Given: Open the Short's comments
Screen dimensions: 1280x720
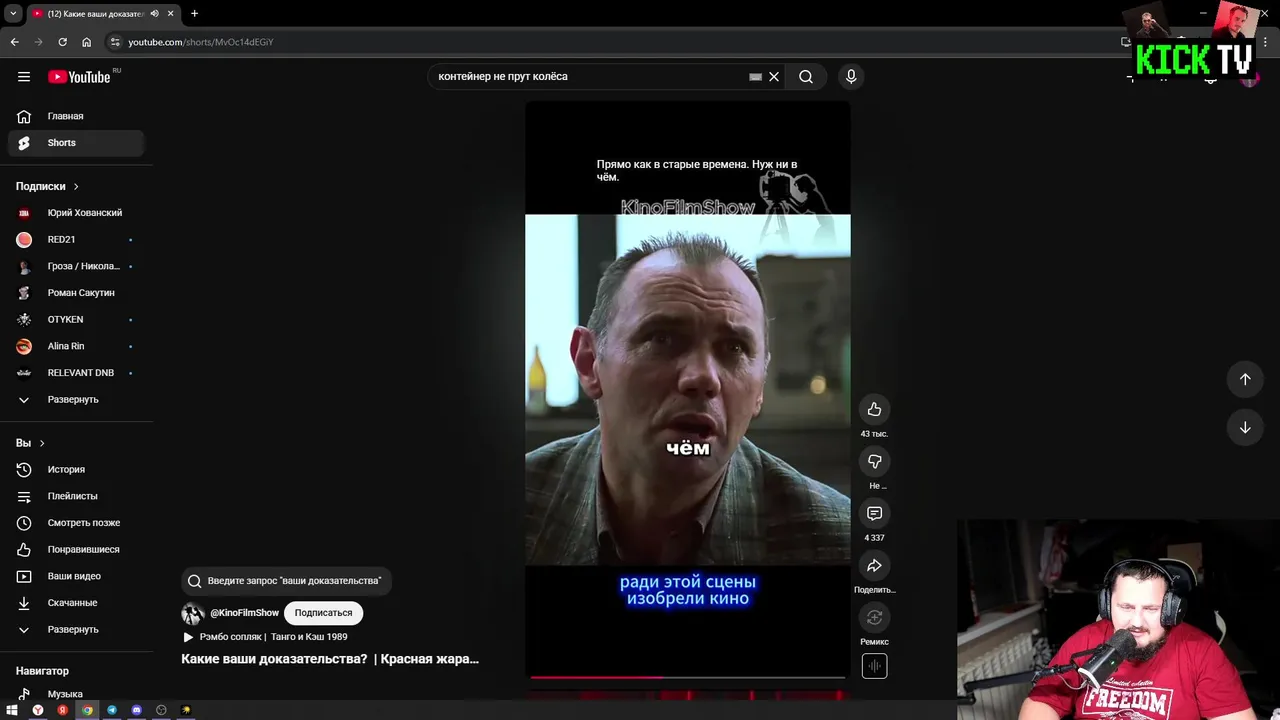Looking at the screenshot, I should [874, 513].
